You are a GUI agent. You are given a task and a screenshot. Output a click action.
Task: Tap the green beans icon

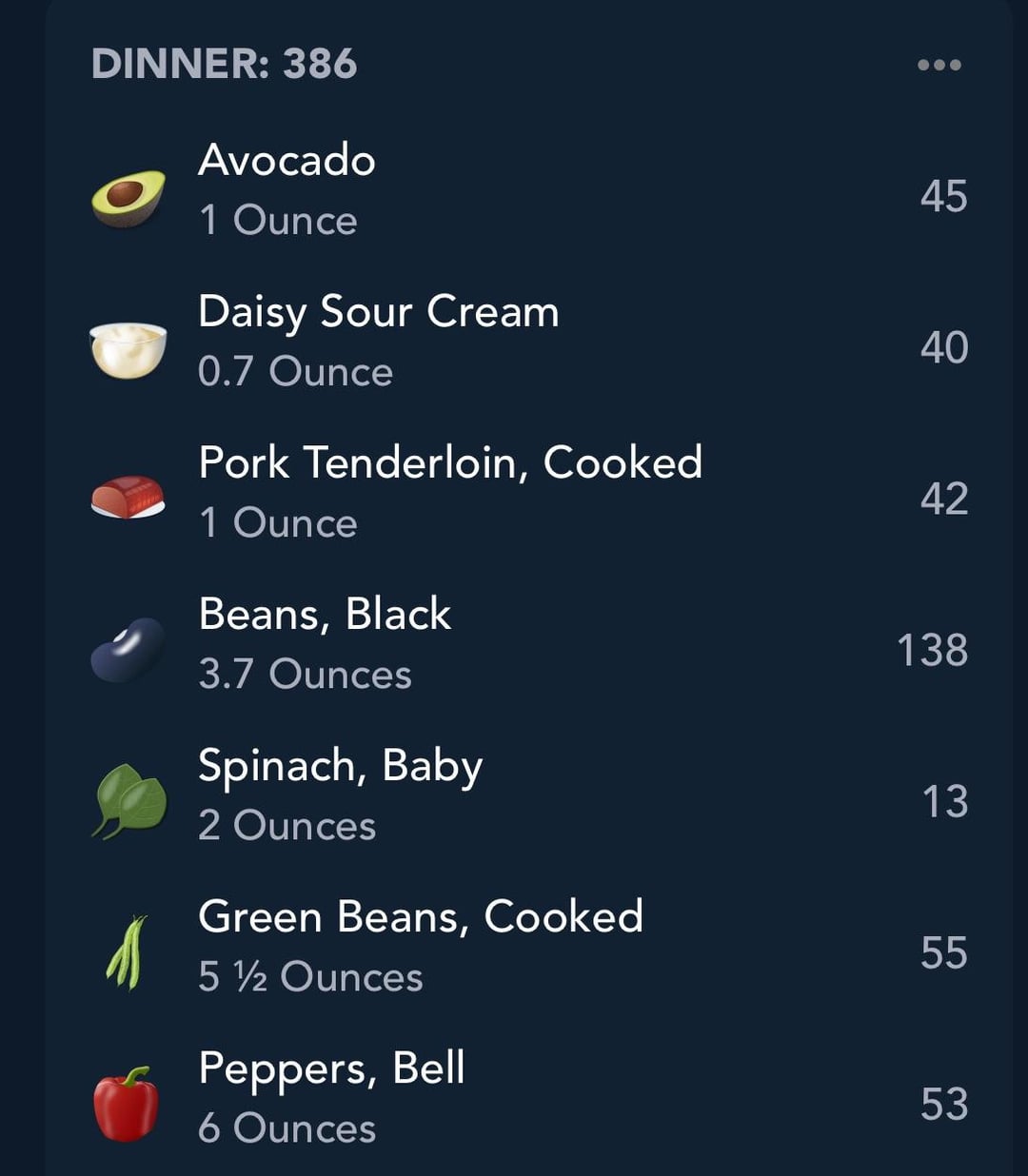tap(128, 951)
